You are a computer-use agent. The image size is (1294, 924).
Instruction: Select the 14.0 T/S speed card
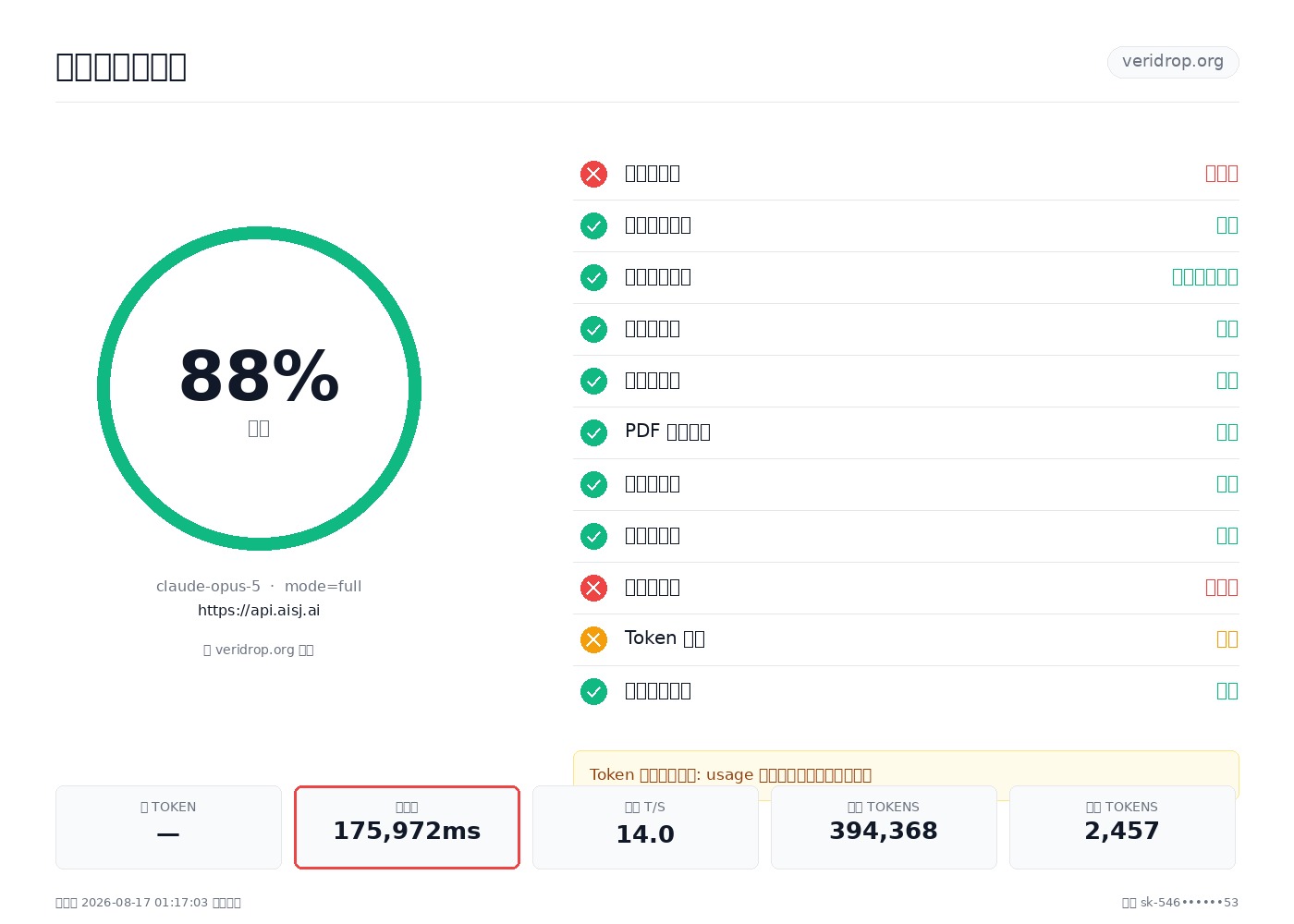[645, 827]
